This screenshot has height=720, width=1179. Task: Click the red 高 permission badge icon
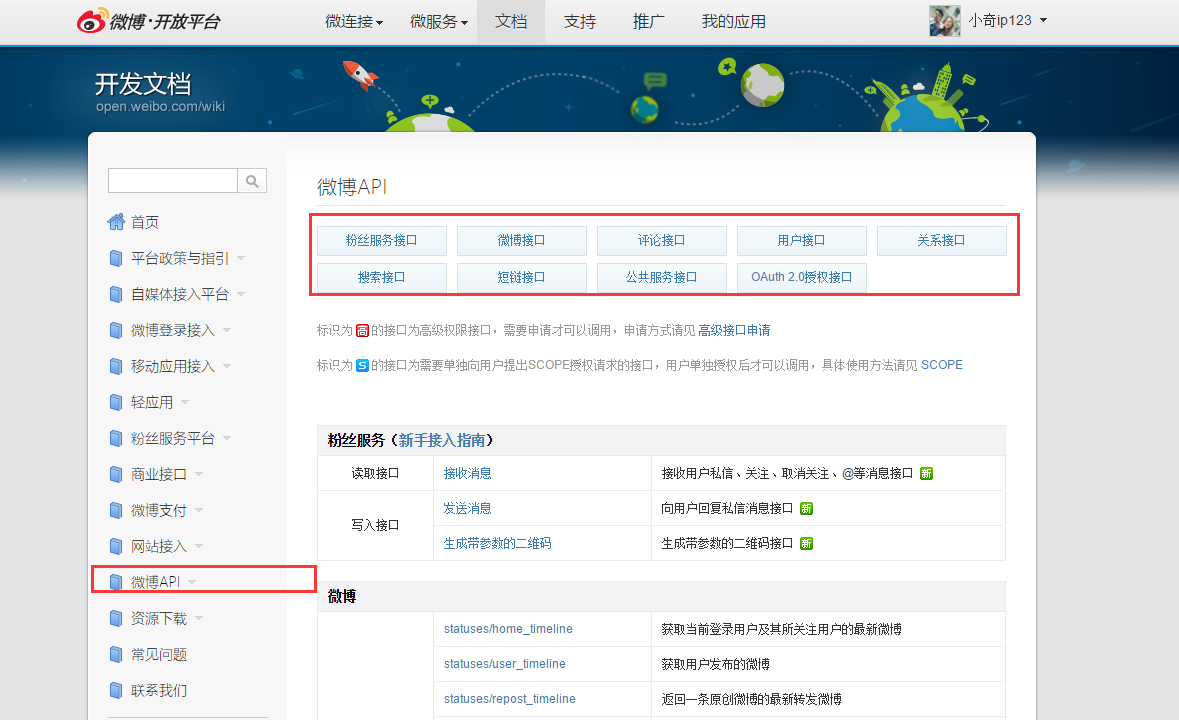click(x=362, y=331)
